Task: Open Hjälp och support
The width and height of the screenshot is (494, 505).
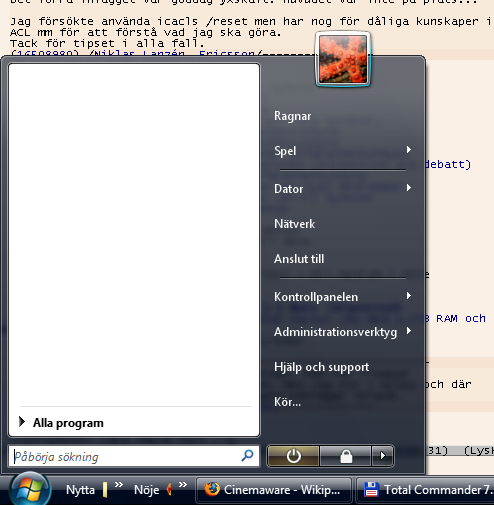Action: pos(321,367)
